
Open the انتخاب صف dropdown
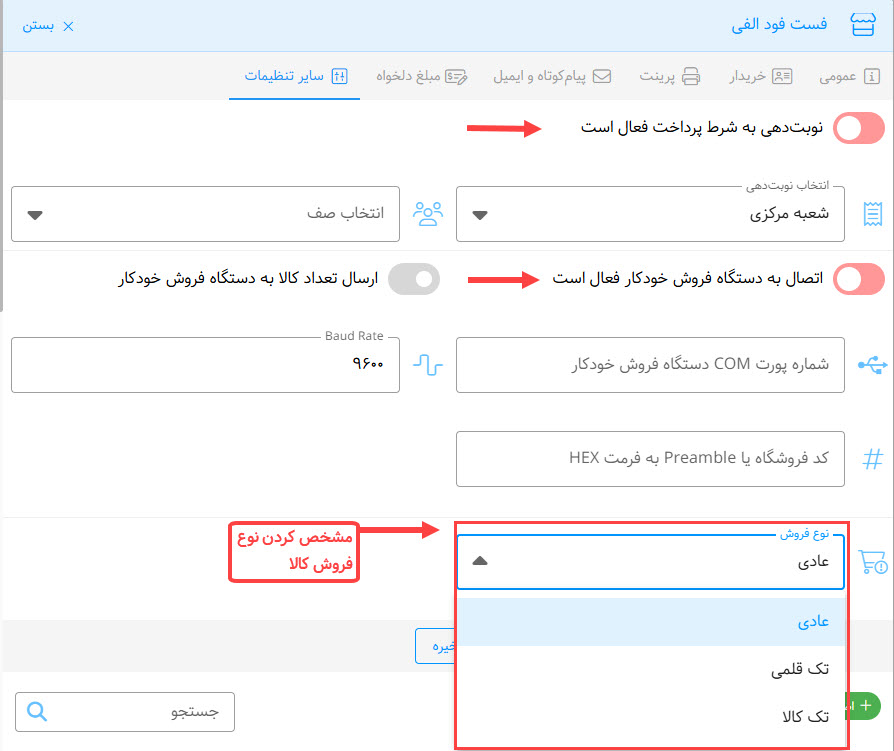205,214
